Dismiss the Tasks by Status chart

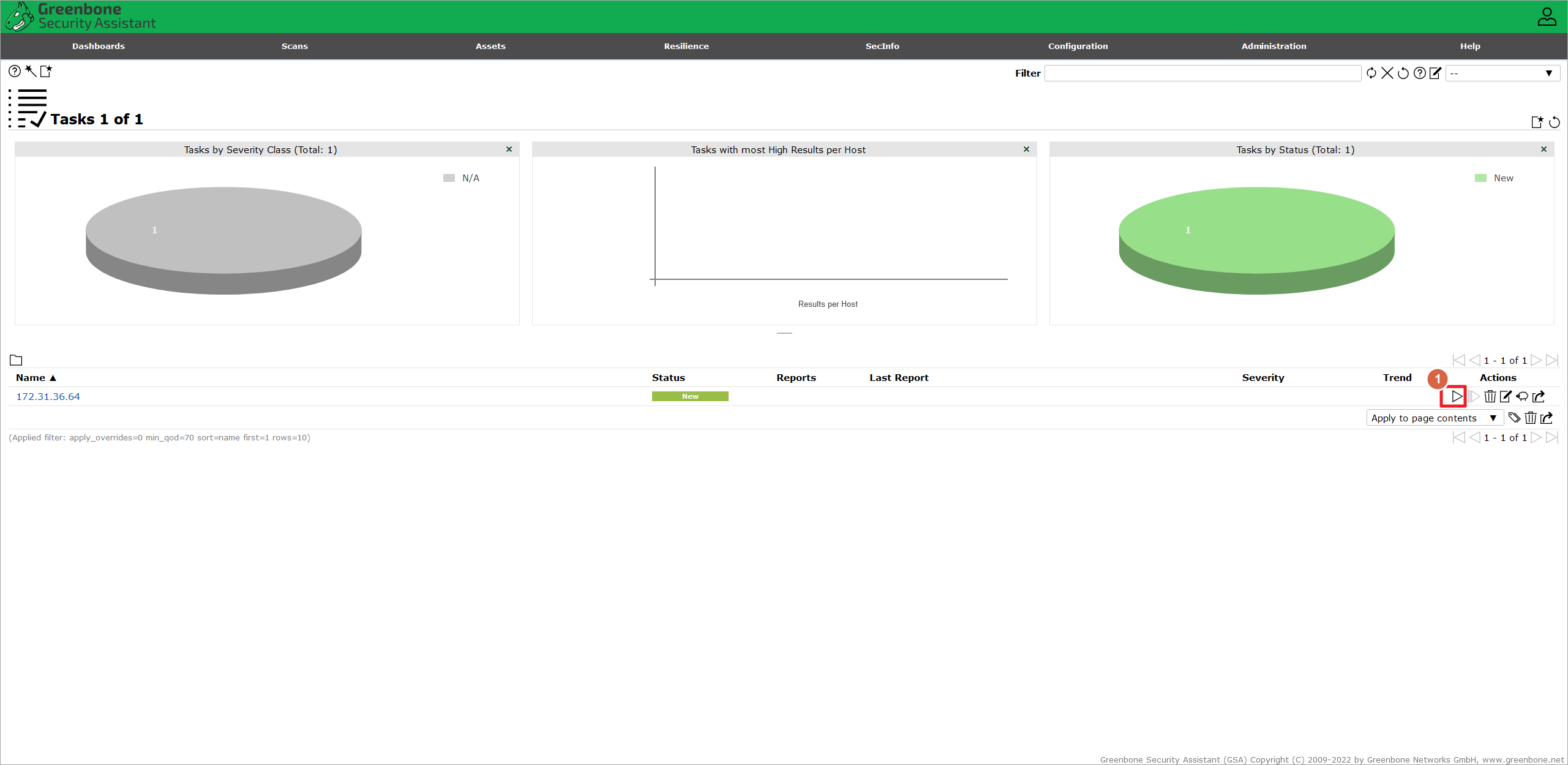click(1544, 149)
